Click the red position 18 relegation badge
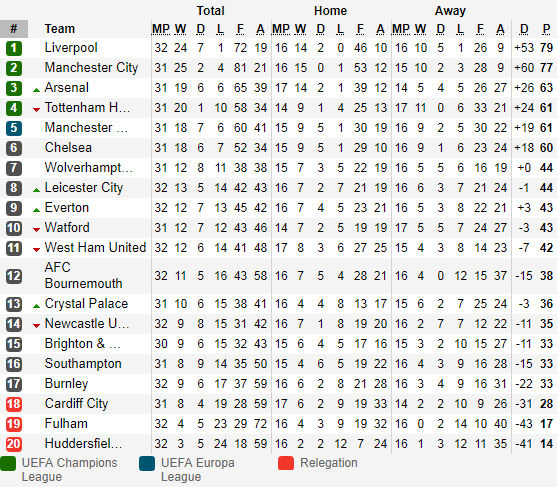Viewport: 557px width, 487px height. coord(14,404)
